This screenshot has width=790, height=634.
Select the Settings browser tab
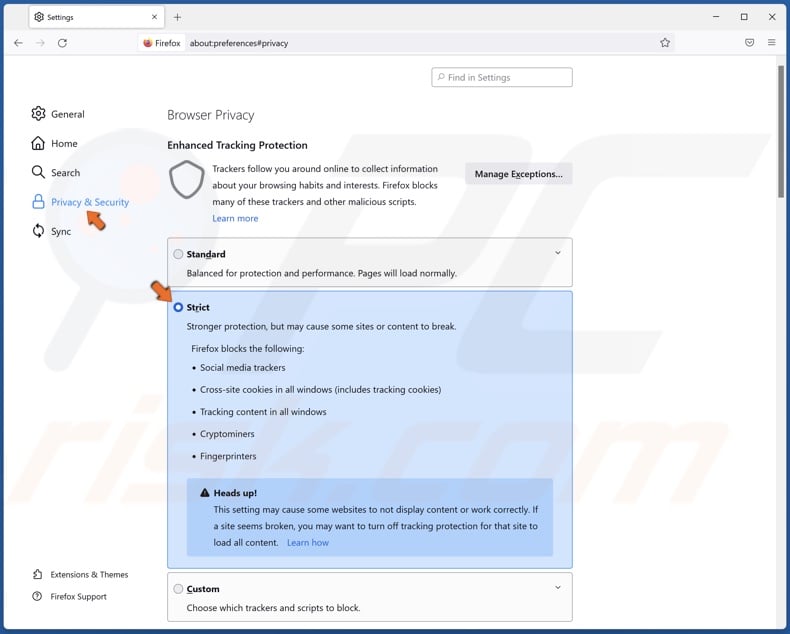pyautogui.click(x=96, y=17)
